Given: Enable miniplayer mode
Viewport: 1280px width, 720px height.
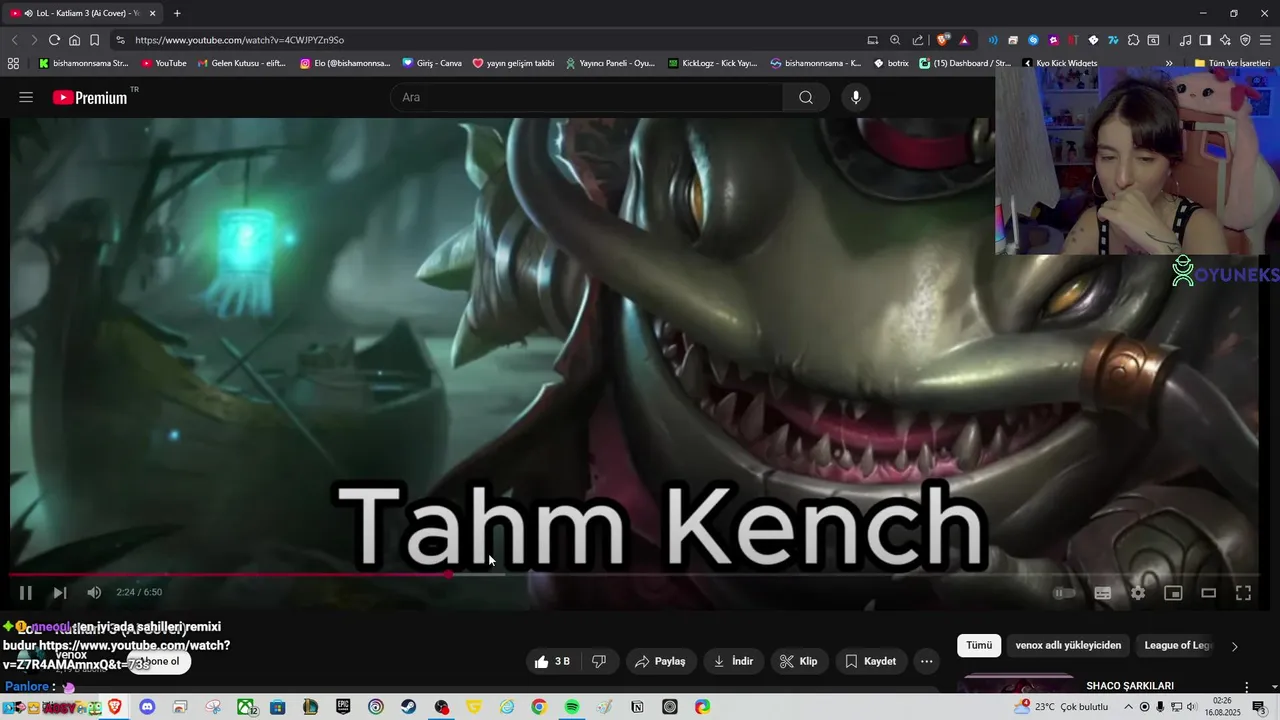Looking at the screenshot, I should pyautogui.click(x=1173, y=593).
